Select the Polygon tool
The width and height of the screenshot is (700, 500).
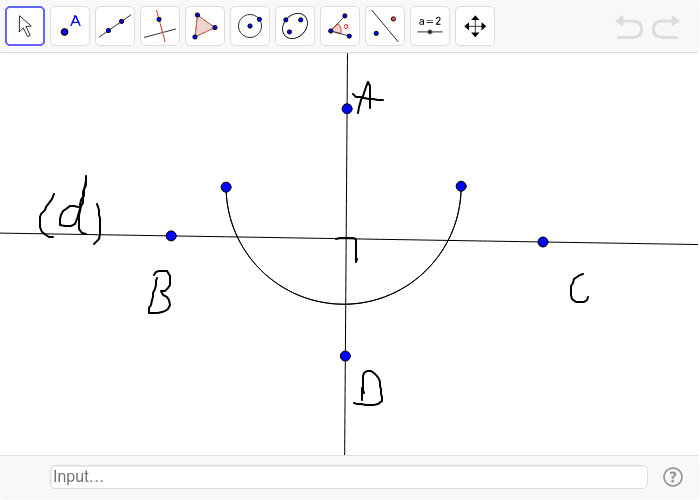(x=205, y=26)
